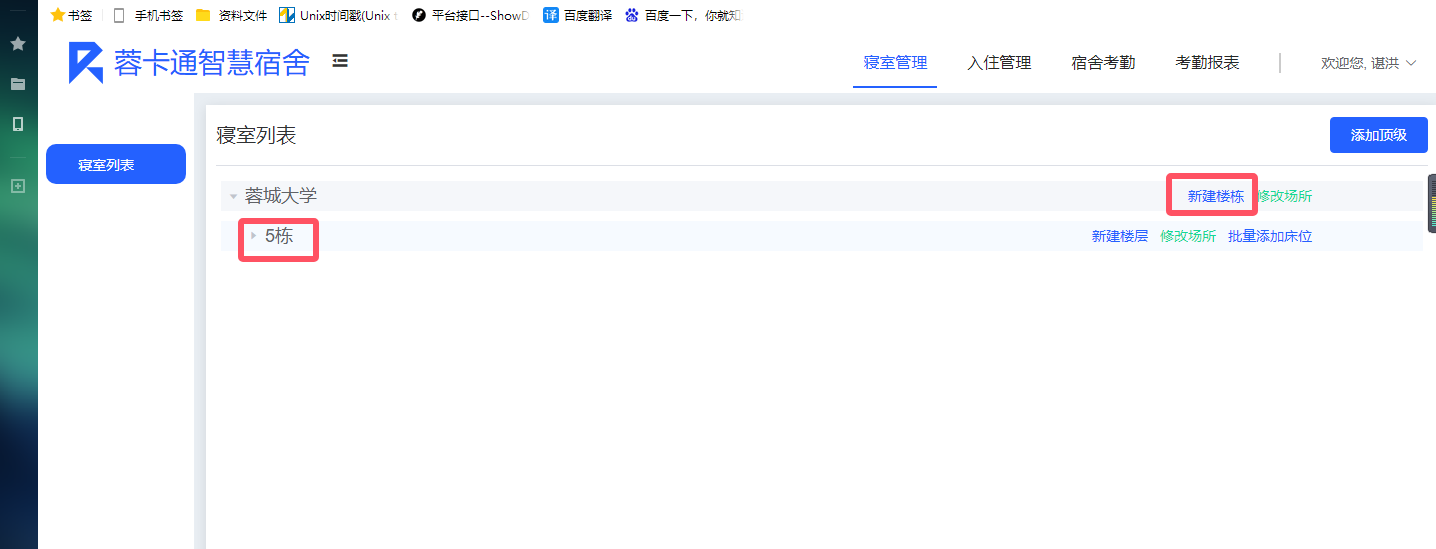Click the 添加顶级 button
Viewport: 1436px width, 549px height.
coord(1378,135)
